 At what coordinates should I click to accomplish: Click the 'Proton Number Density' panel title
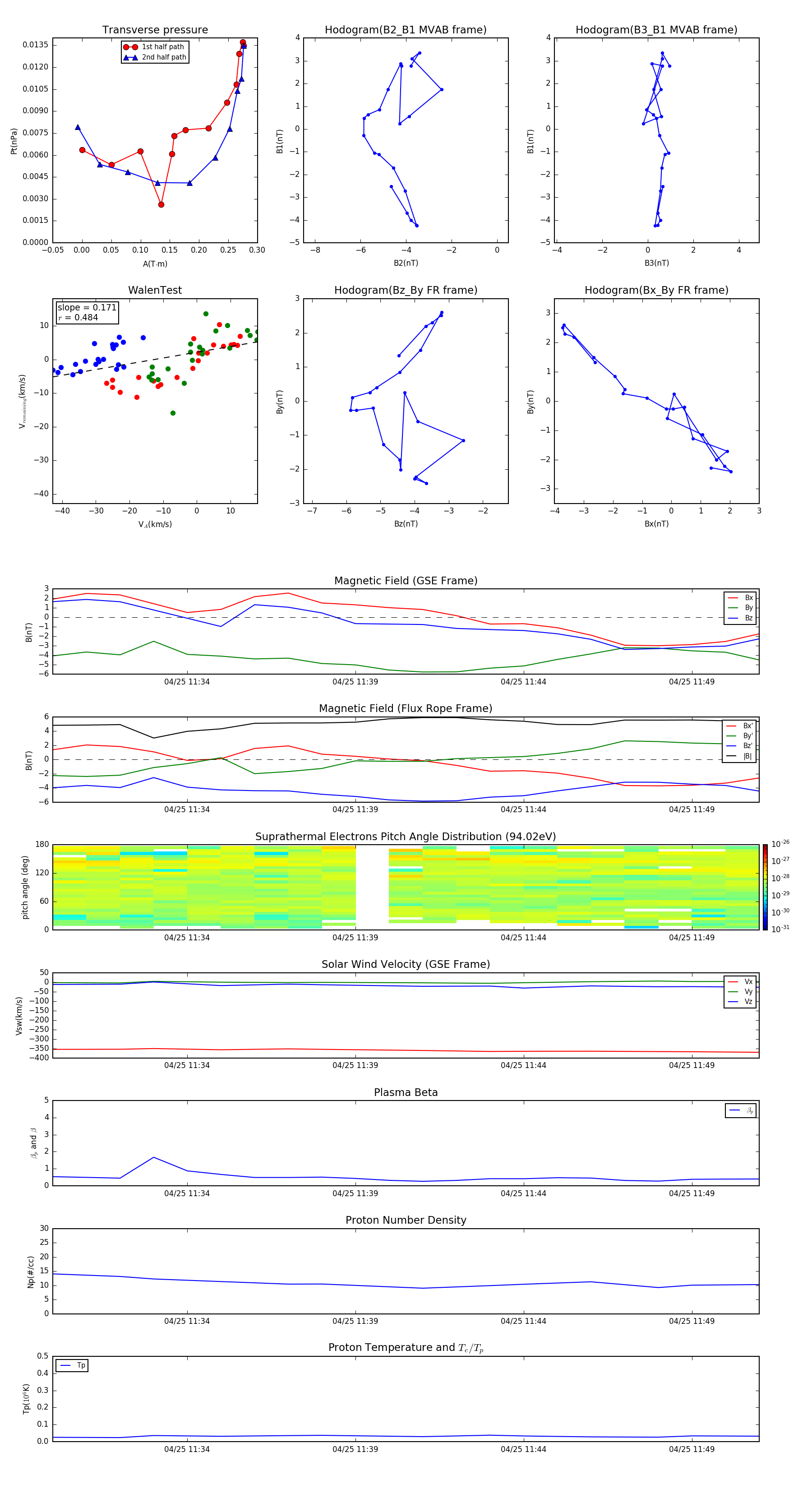coord(406,1220)
